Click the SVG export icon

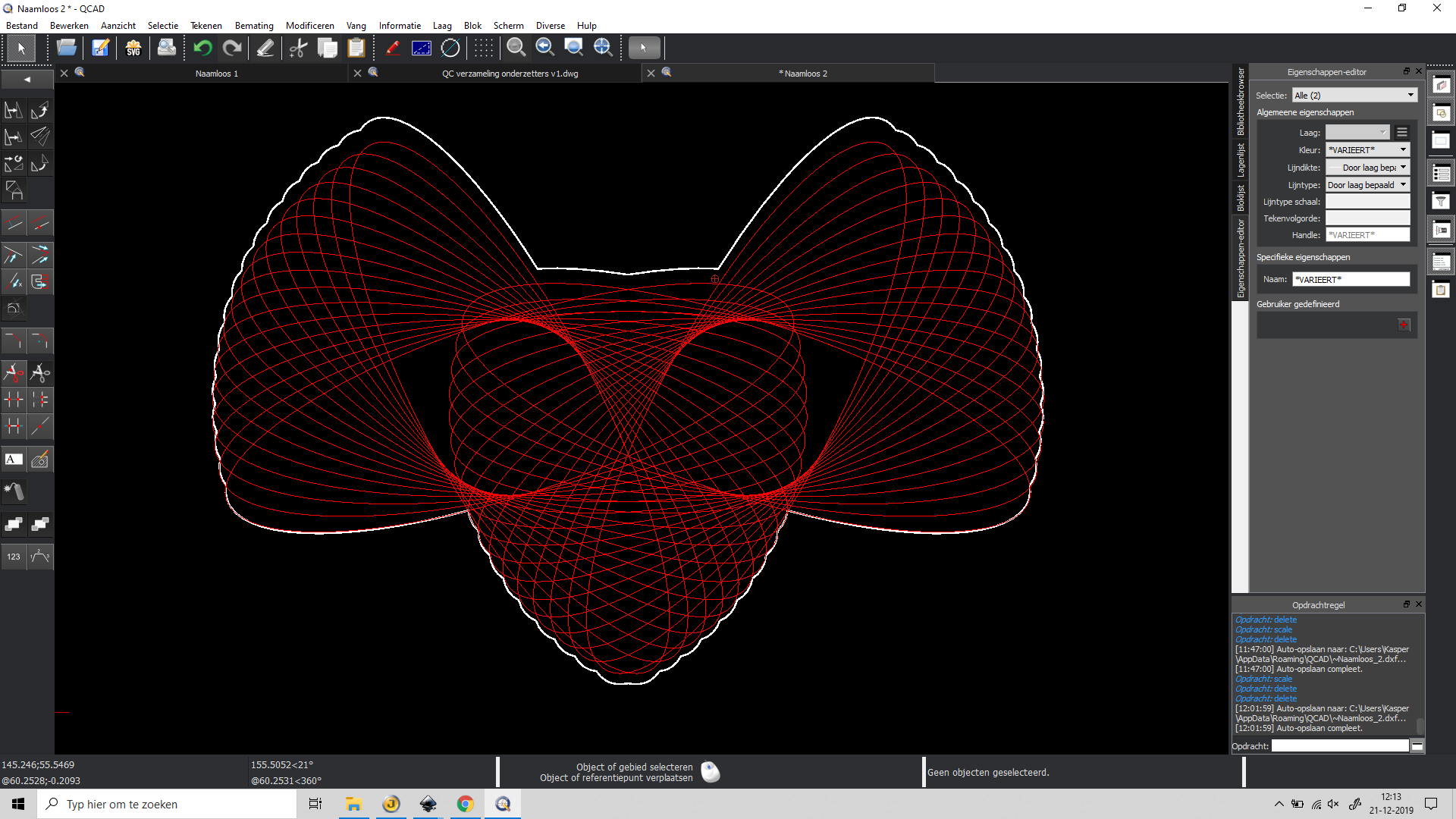(x=133, y=48)
